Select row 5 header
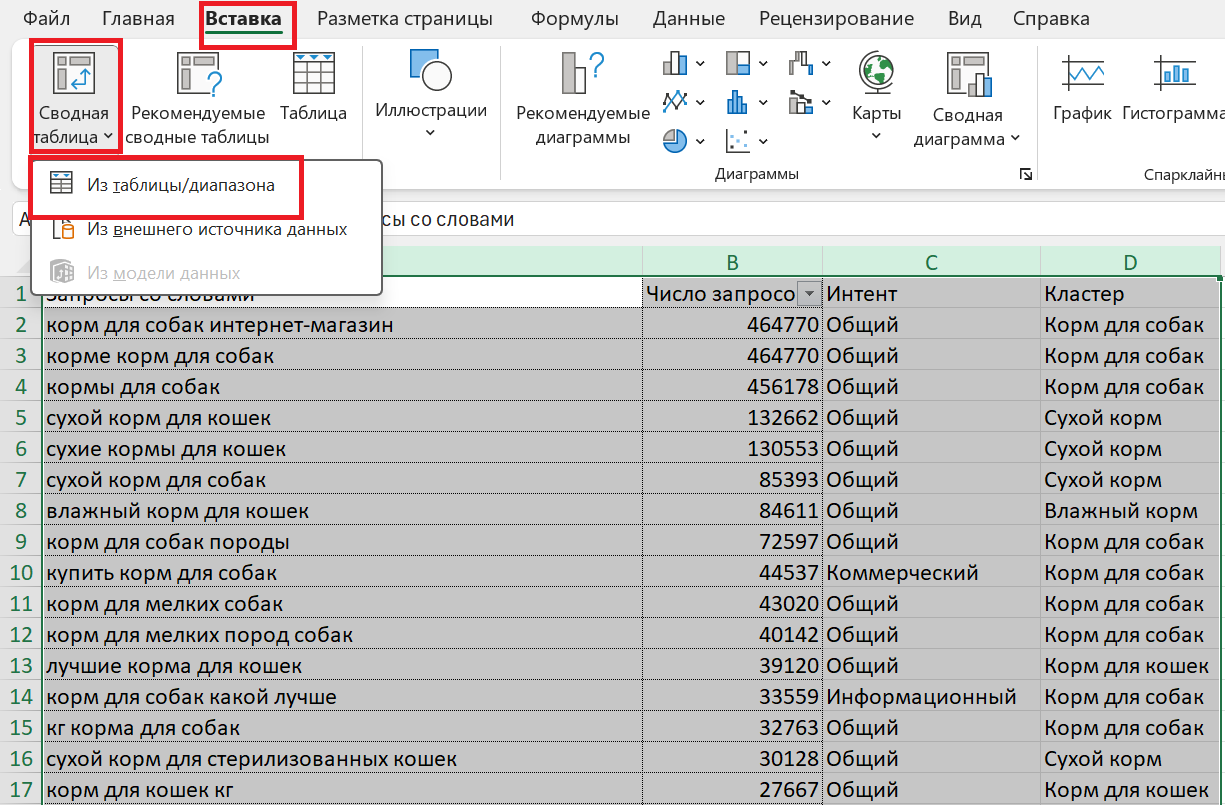1225x805 pixels. point(20,418)
